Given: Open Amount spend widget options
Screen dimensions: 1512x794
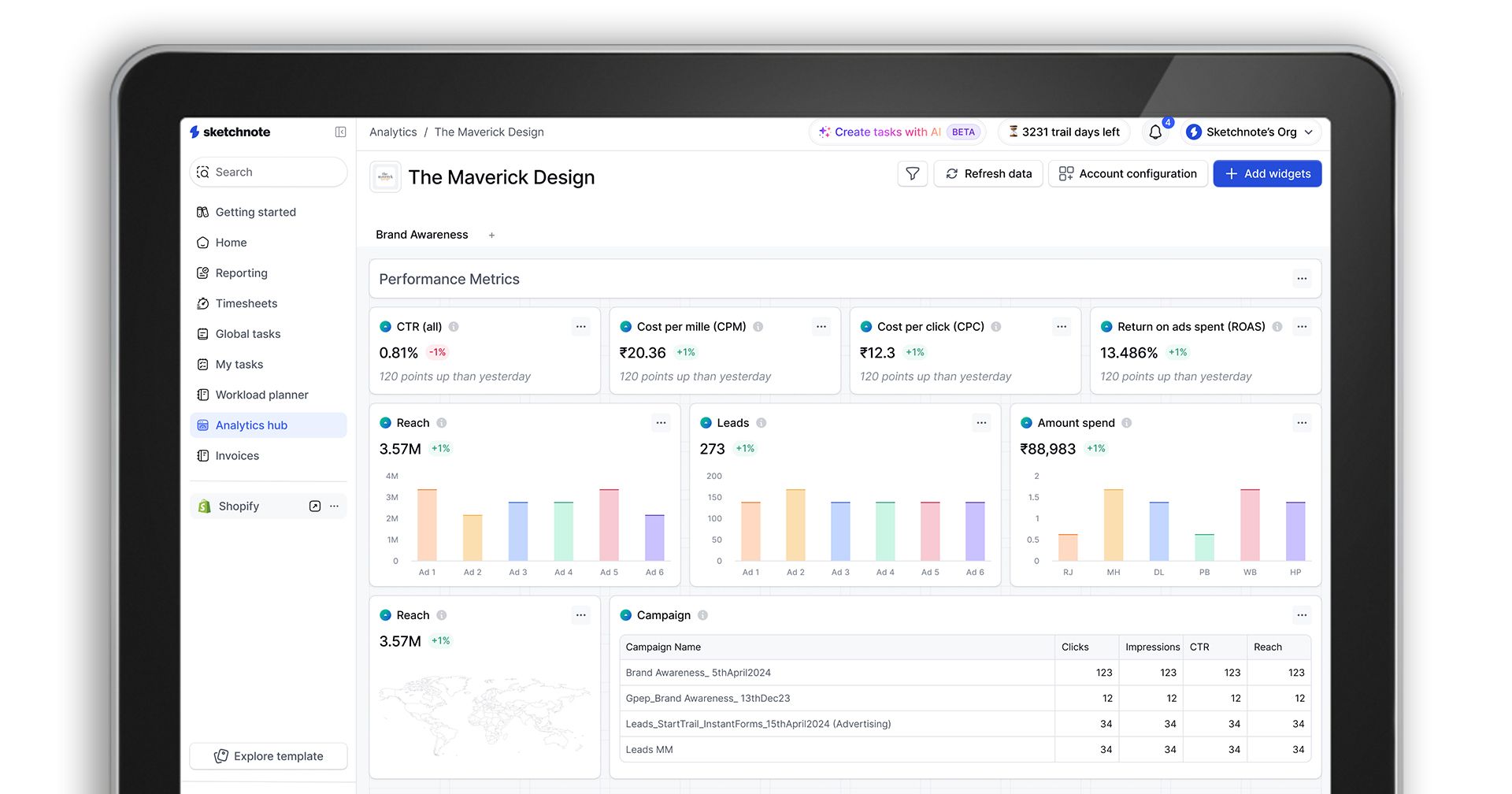Looking at the screenshot, I should click(1302, 423).
